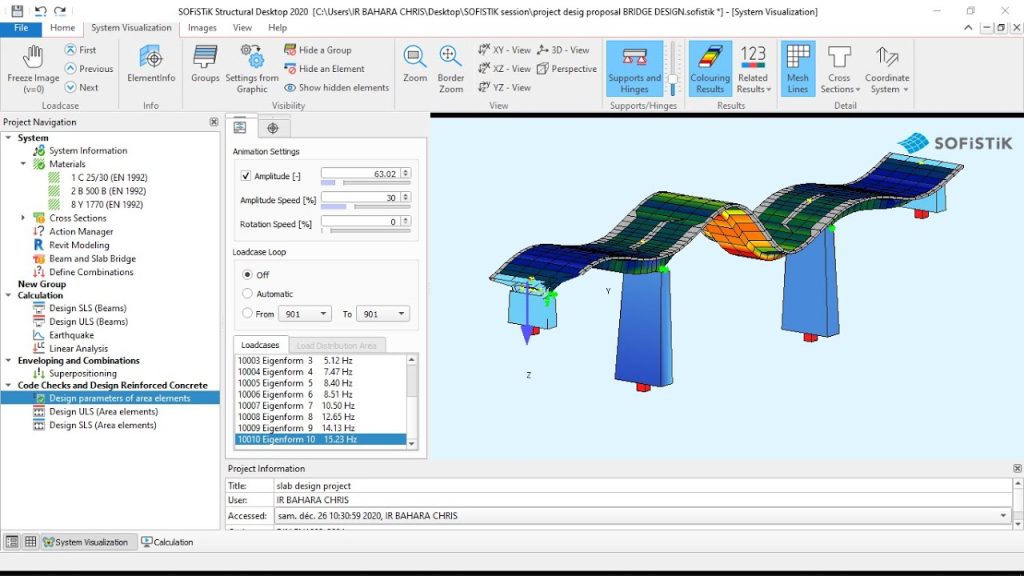Click the Save icon in title bar
The height and width of the screenshot is (576, 1024).
(17, 11)
